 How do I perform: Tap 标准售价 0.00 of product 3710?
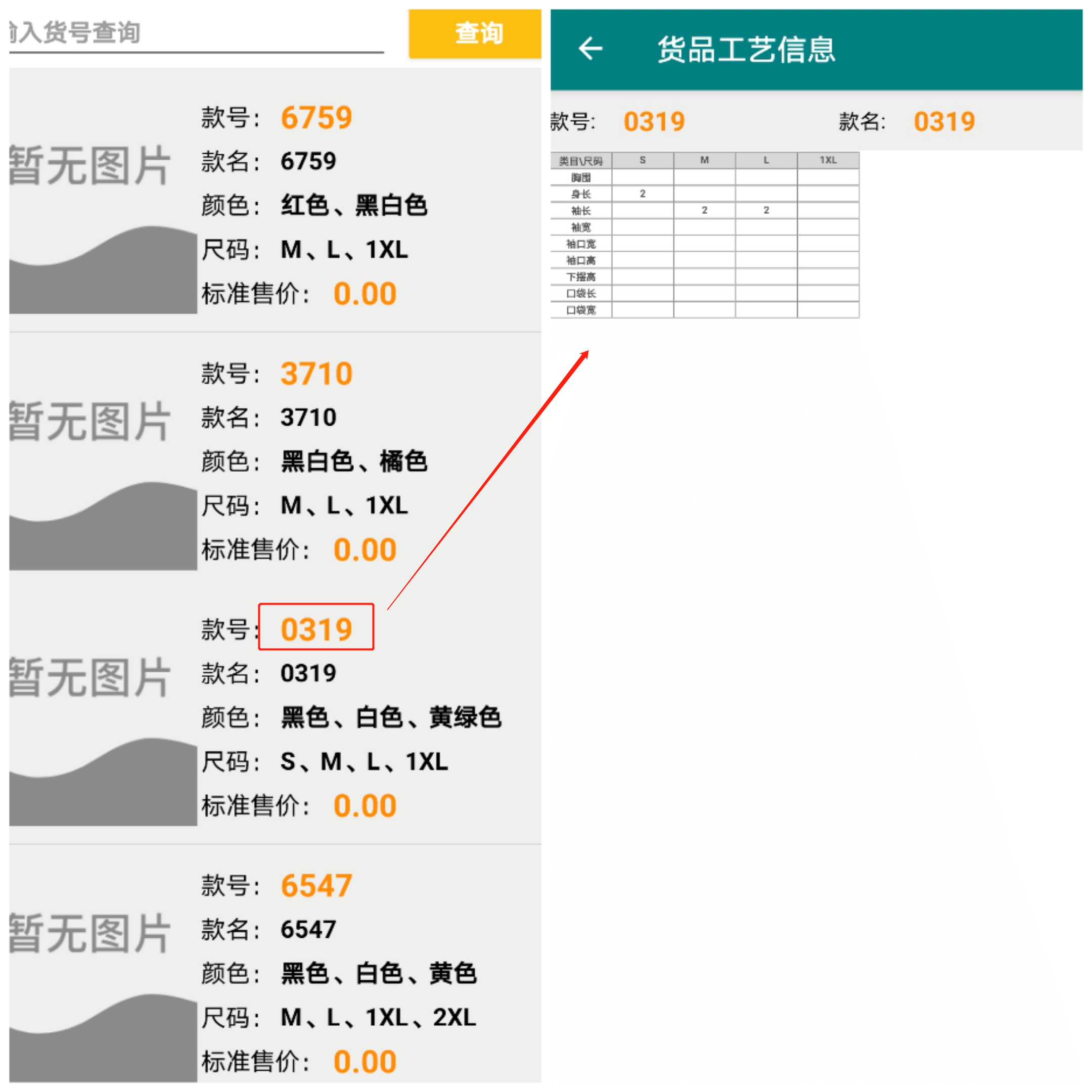(x=365, y=548)
